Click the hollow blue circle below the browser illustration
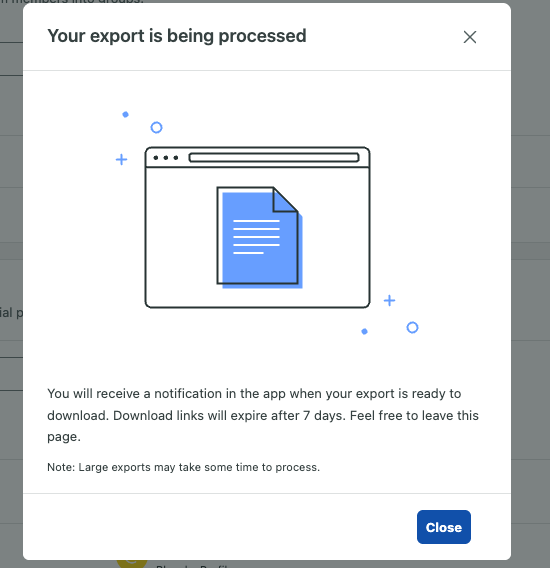550x568 pixels. (412, 327)
